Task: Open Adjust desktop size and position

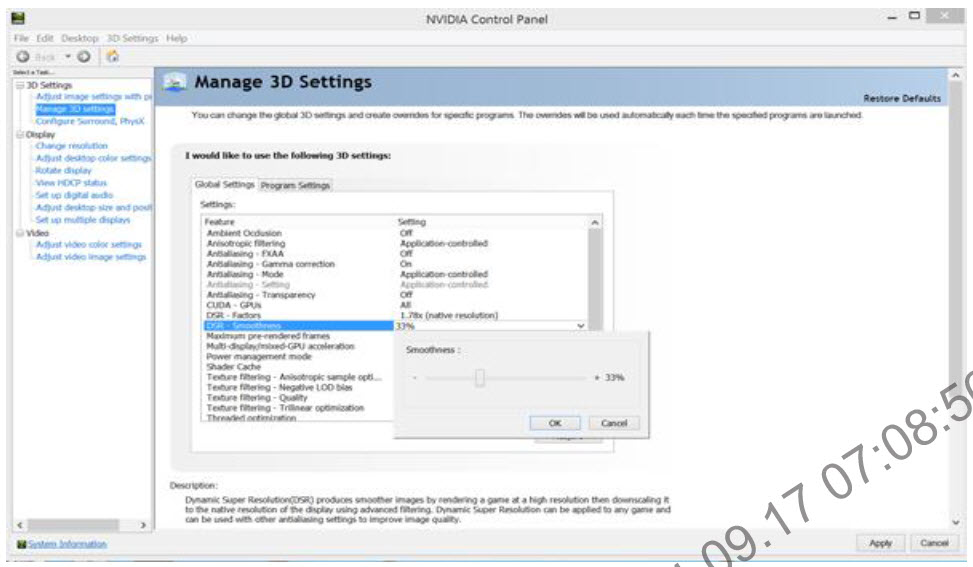Action: click(94, 207)
